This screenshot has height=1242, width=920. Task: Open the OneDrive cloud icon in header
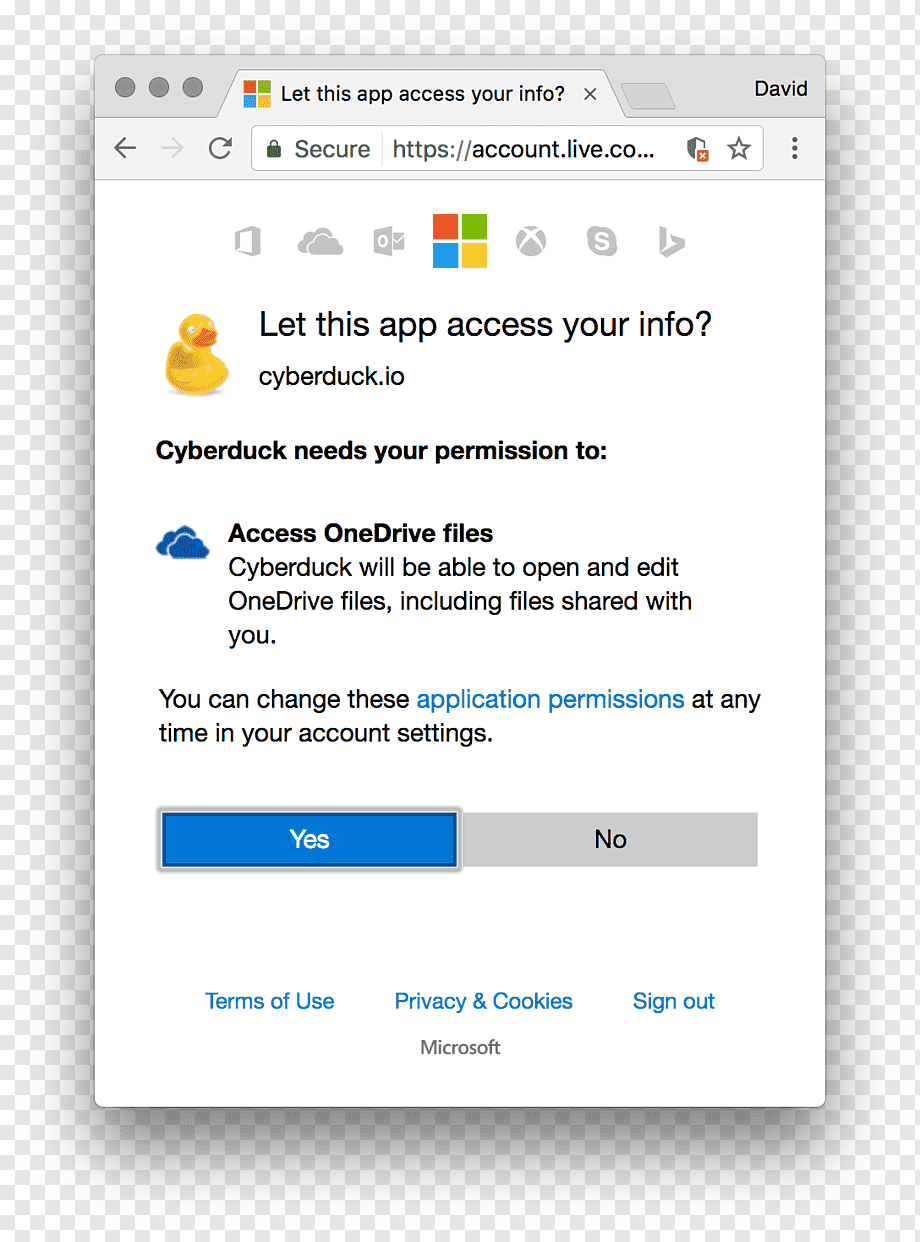click(320, 242)
